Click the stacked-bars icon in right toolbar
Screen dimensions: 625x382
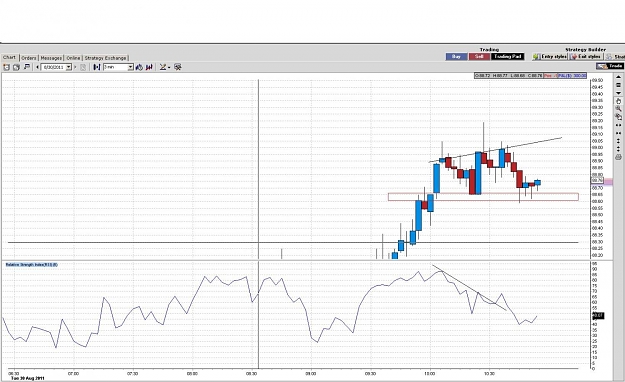[x=618, y=85]
